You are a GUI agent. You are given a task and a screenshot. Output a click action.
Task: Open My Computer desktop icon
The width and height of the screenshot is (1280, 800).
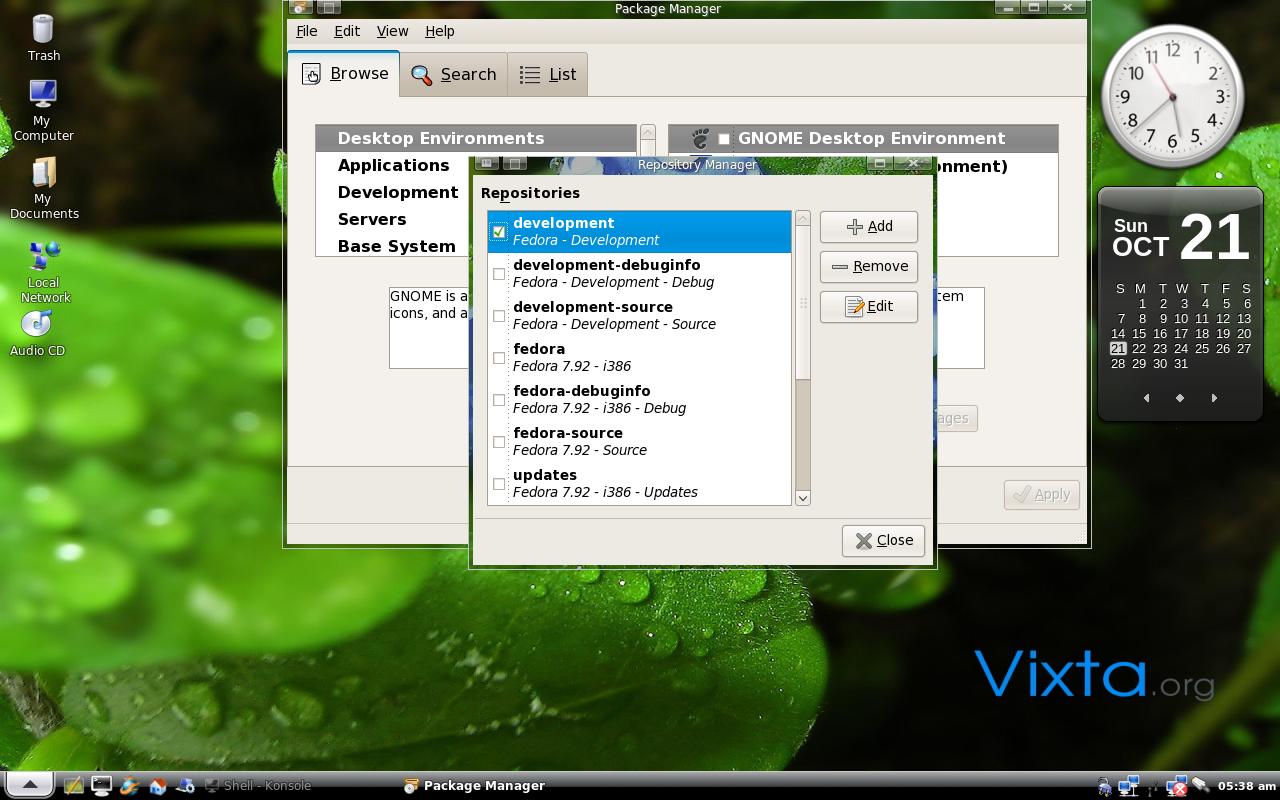click(x=43, y=110)
